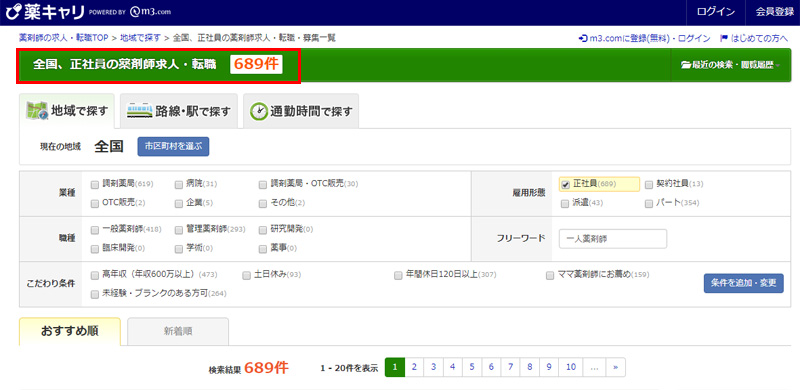Image resolution: width=800 pixels, height=390 pixels.
Task: Check the 企業 (5) checkbox
Action: 179,203
